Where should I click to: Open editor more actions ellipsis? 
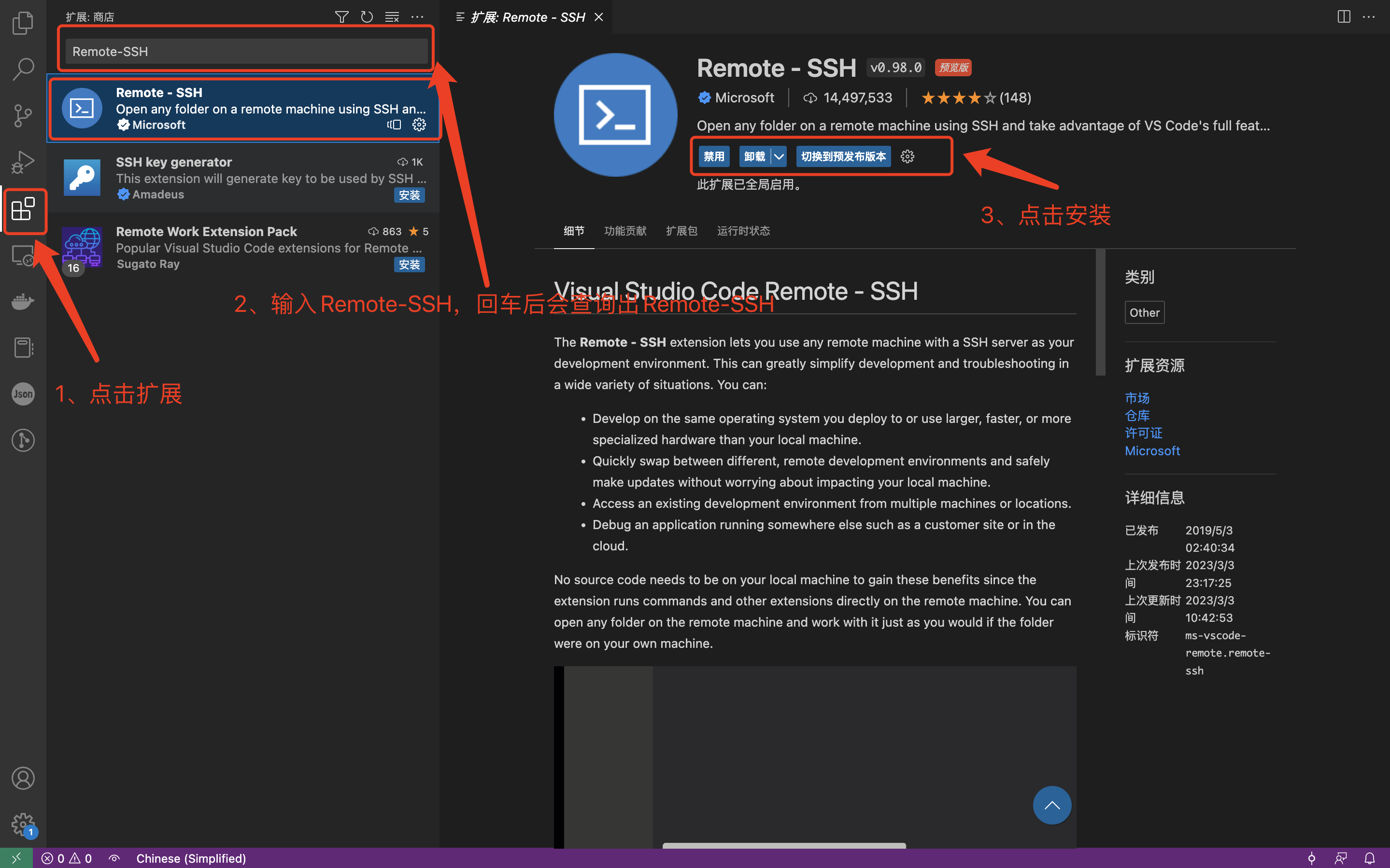pyautogui.click(x=1369, y=16)
